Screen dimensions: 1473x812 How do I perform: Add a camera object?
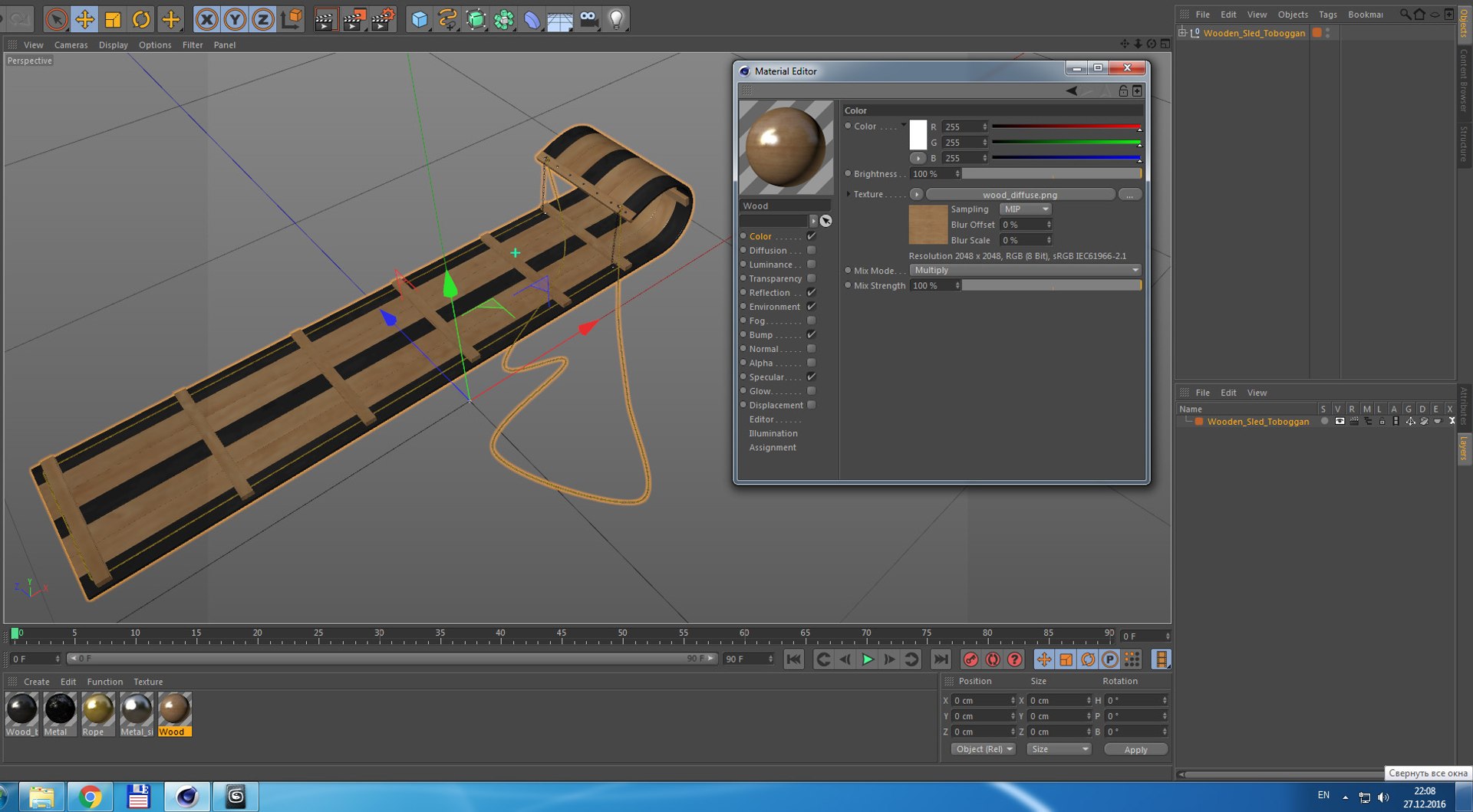pos(588,19)
